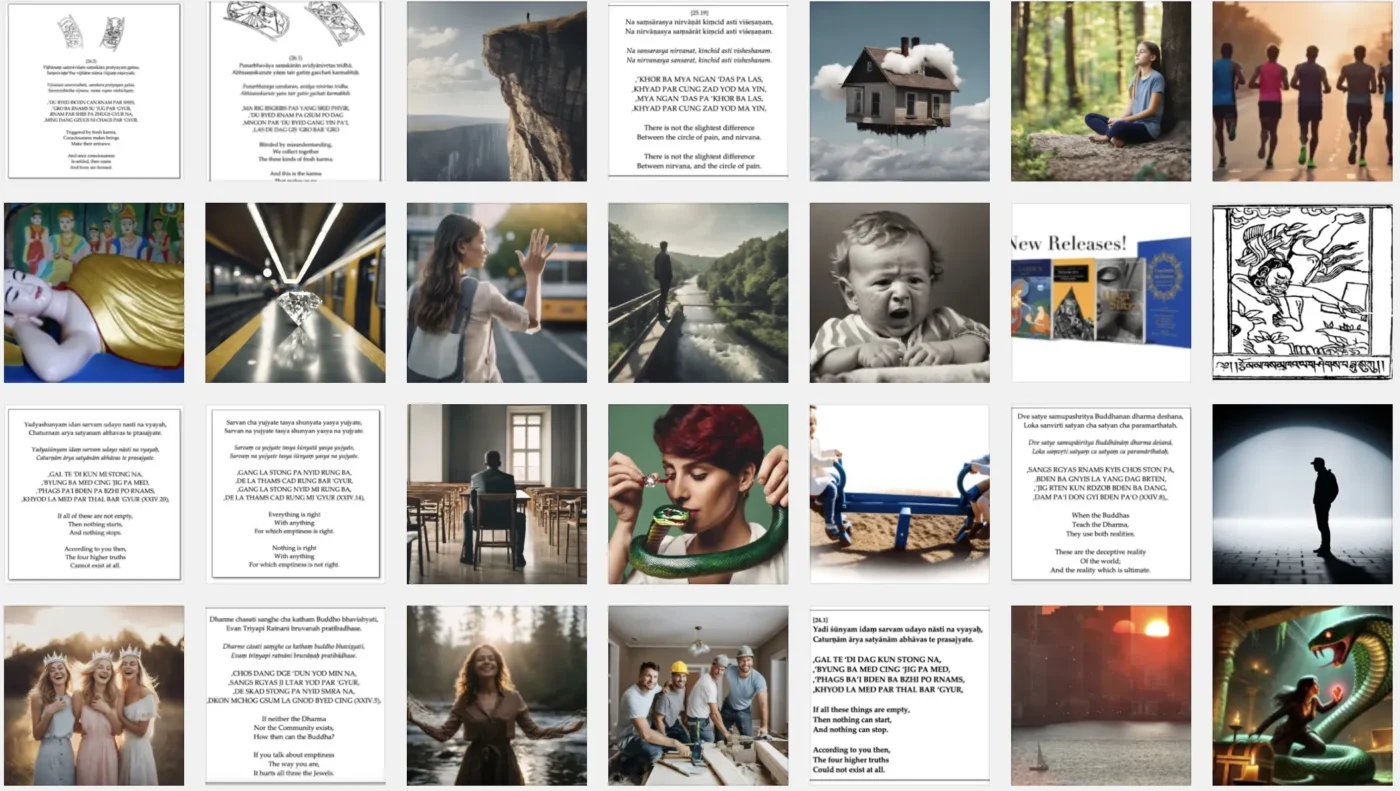Select the floating house with clouds image

[x=899, y=91]
